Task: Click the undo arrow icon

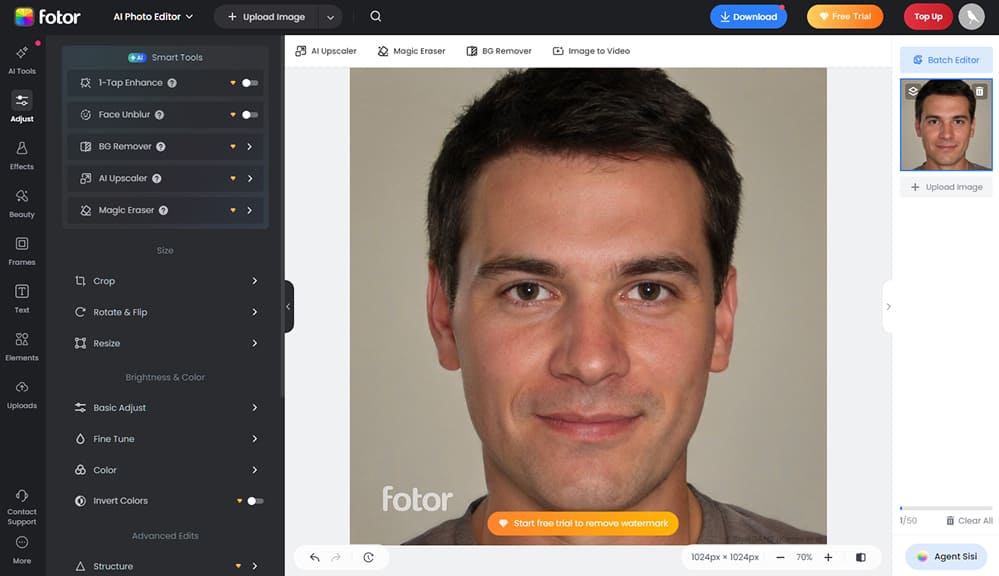Action: pyautogui.click(x=315, y=557)
